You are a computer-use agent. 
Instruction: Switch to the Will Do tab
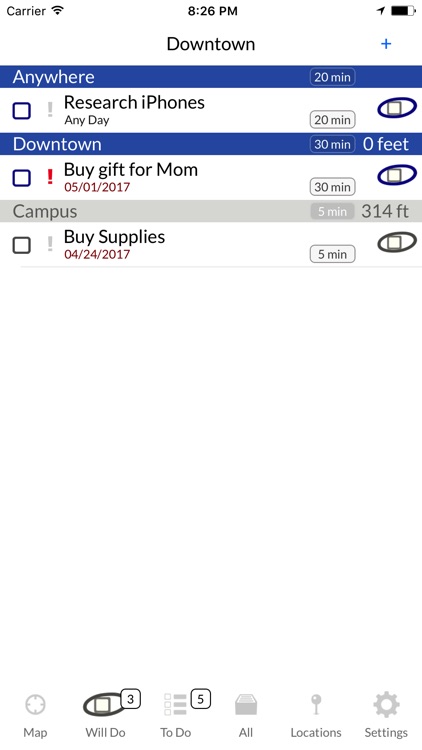click(x=106, y=715)
